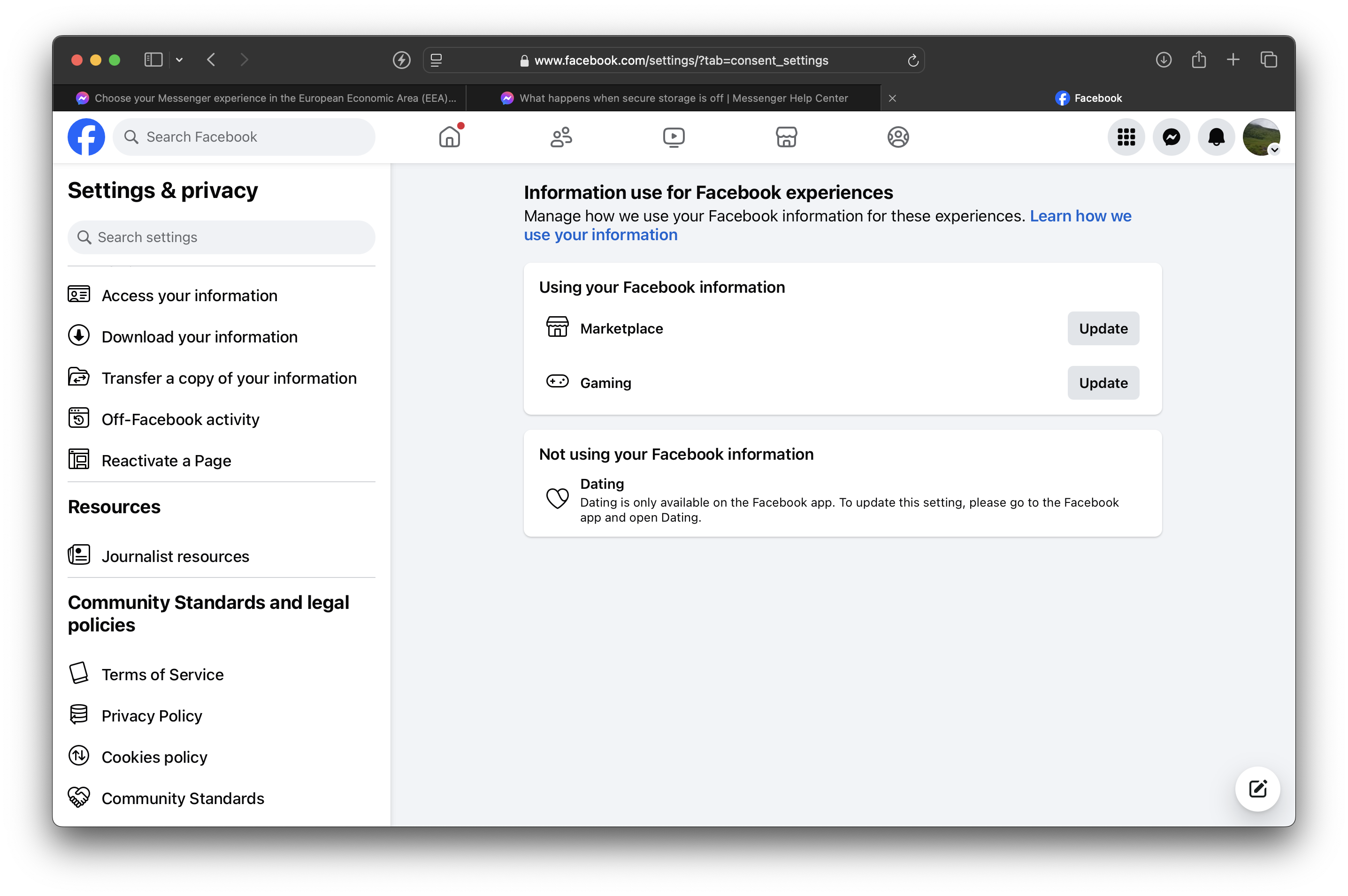This screenshot has width=1348, height=896.
Task: Open Facebook home logo
Action: pos(86,137)
